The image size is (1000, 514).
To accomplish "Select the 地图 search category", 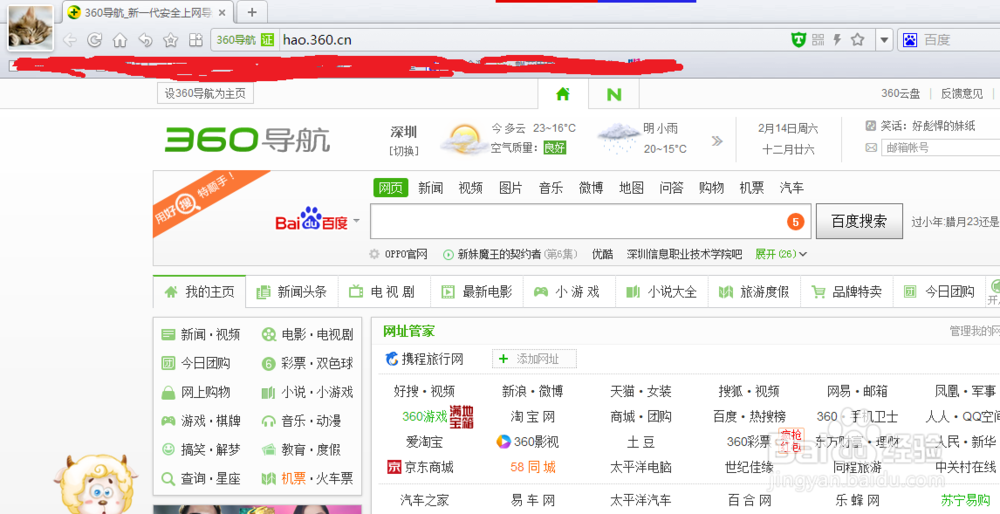I will [x=631, y=187].
